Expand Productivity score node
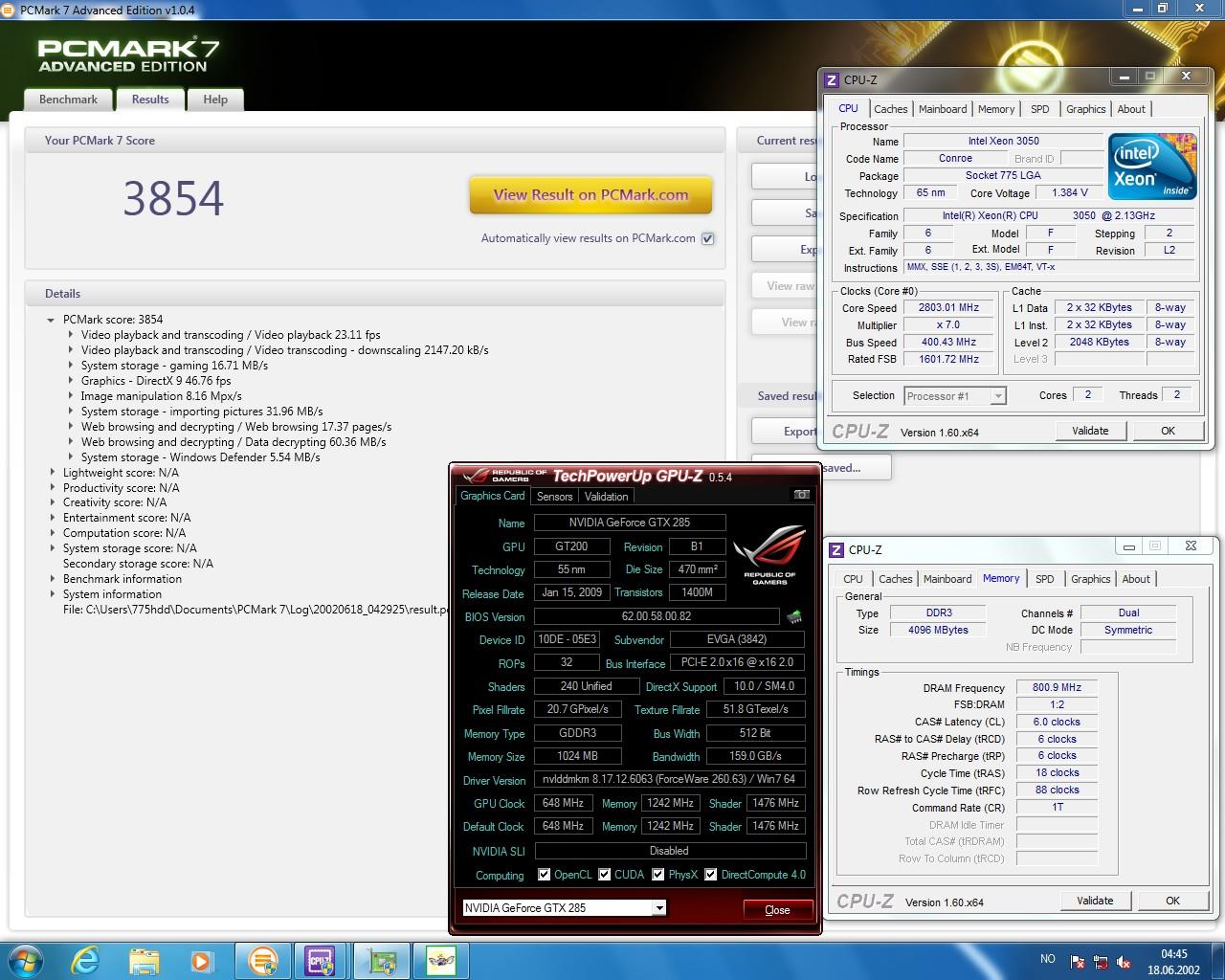This screenshot has width=1225, height=980. coord(52,488)
